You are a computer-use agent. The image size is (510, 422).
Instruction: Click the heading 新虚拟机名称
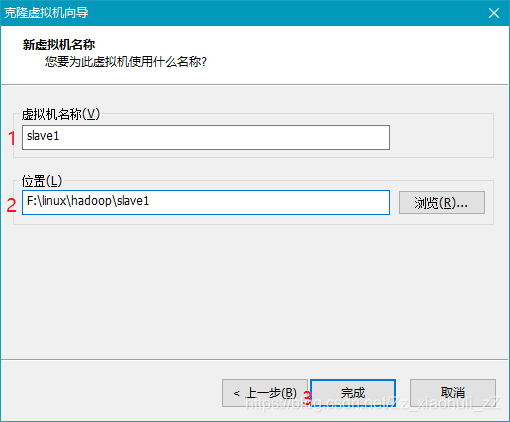pos(59,45)
